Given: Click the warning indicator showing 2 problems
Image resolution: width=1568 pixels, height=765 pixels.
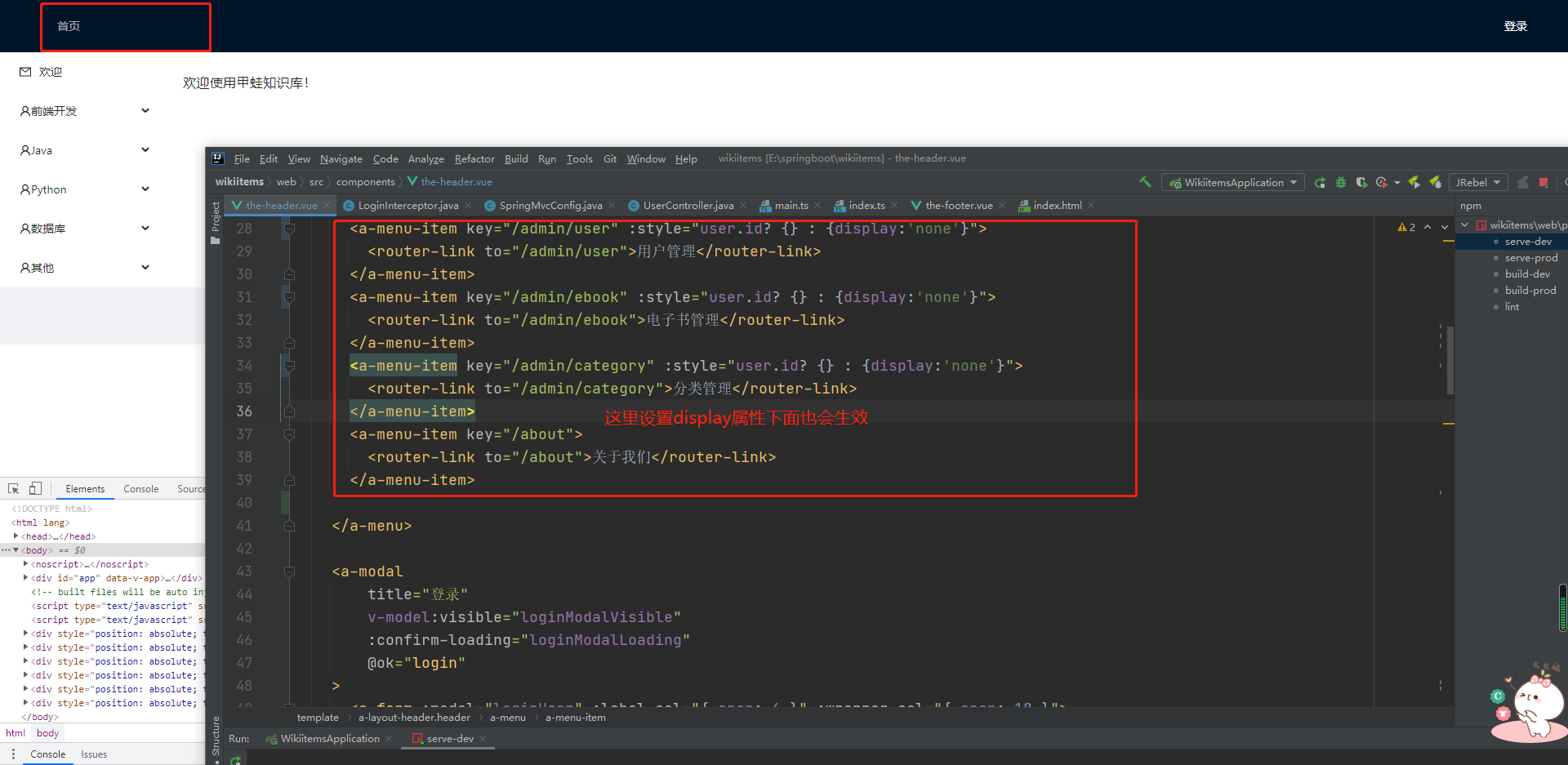Looking at the screenshot, I should tap(1406, 227).
